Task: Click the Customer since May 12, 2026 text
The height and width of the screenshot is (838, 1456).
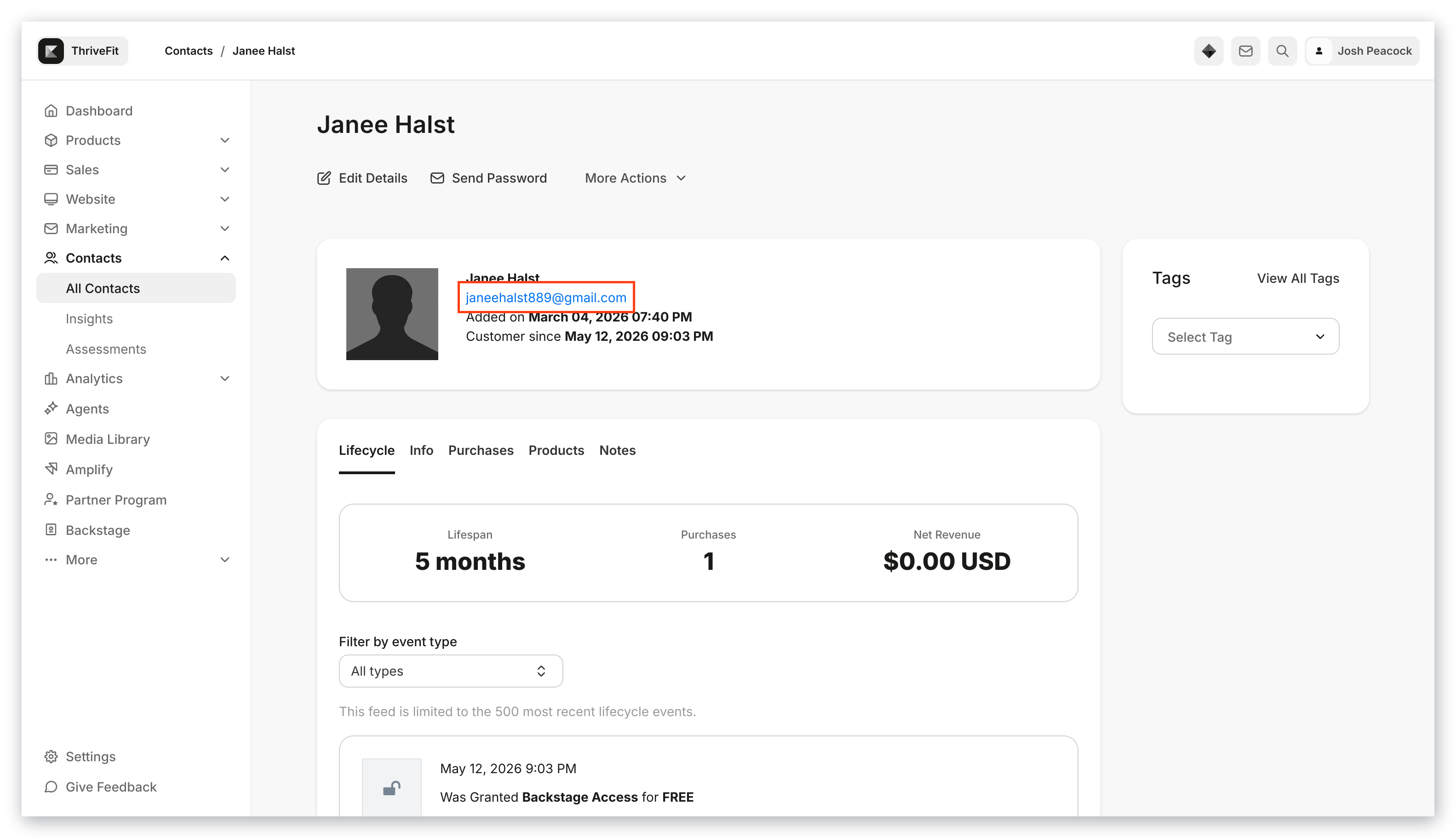Action: [x=589, y=336]
